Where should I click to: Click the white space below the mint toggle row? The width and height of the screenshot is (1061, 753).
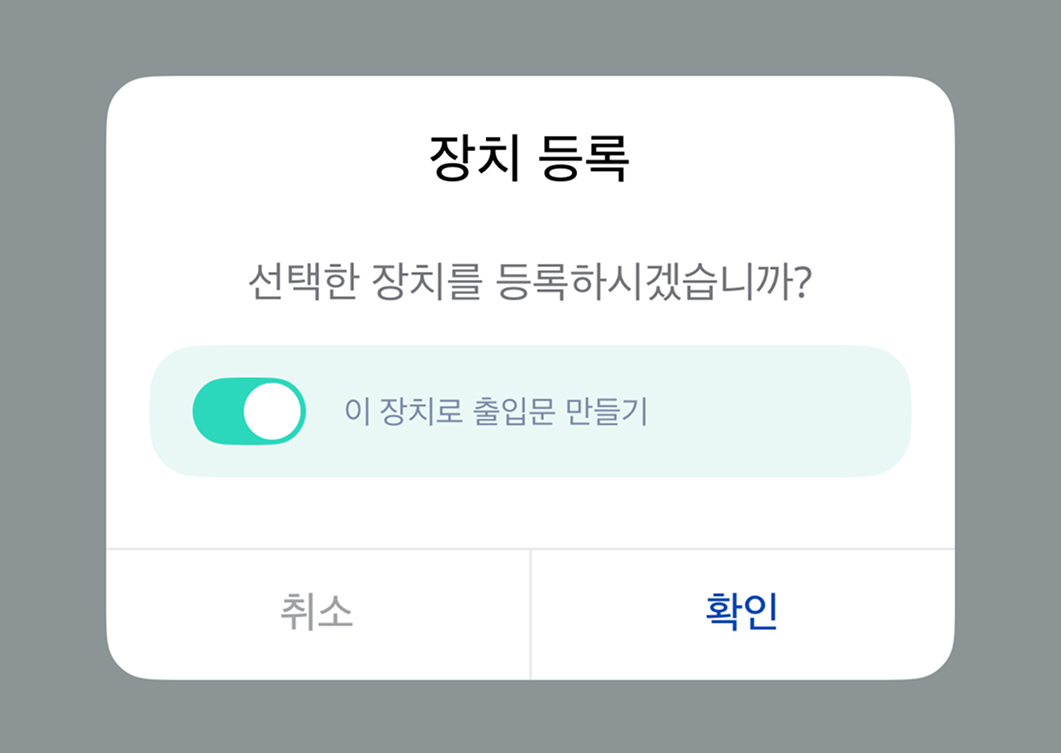[530, 512]
